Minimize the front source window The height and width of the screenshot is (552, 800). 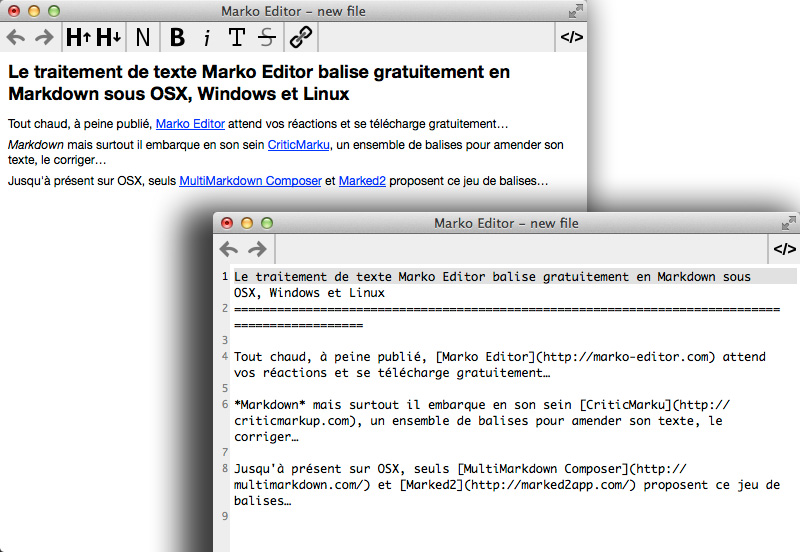click(247, 223)
